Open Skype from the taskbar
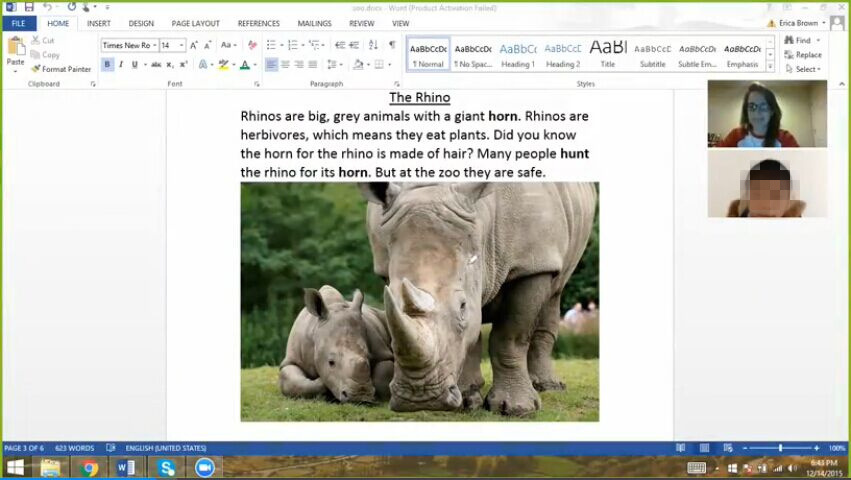Image resolution: width=851 pixels, height=480 pixels. click(166, 467)
